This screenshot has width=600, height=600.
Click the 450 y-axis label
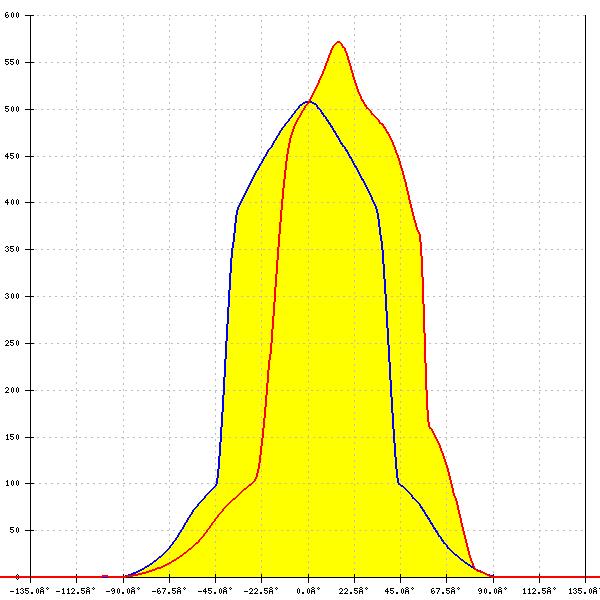[x=12, y=156]
